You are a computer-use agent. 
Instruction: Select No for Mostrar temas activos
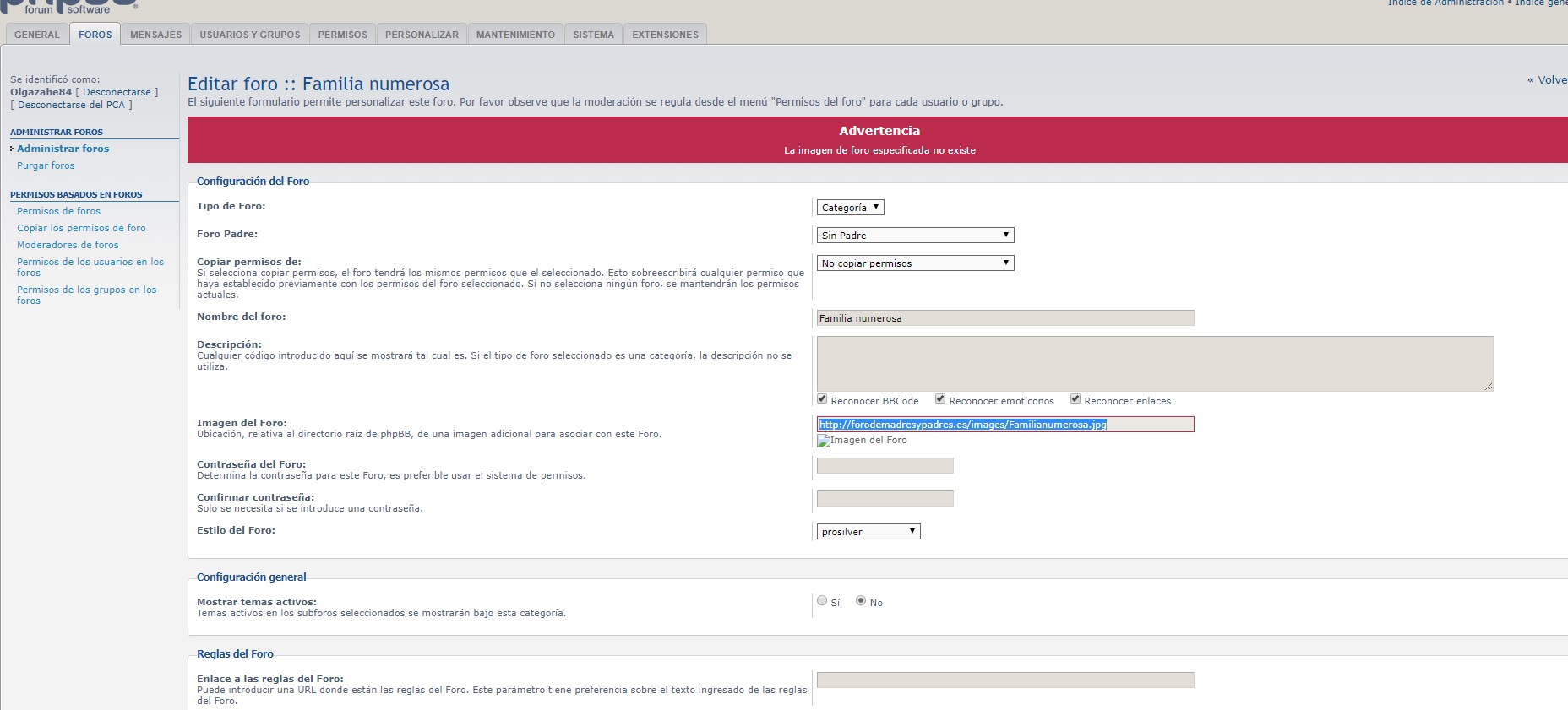tap(861, 601)
